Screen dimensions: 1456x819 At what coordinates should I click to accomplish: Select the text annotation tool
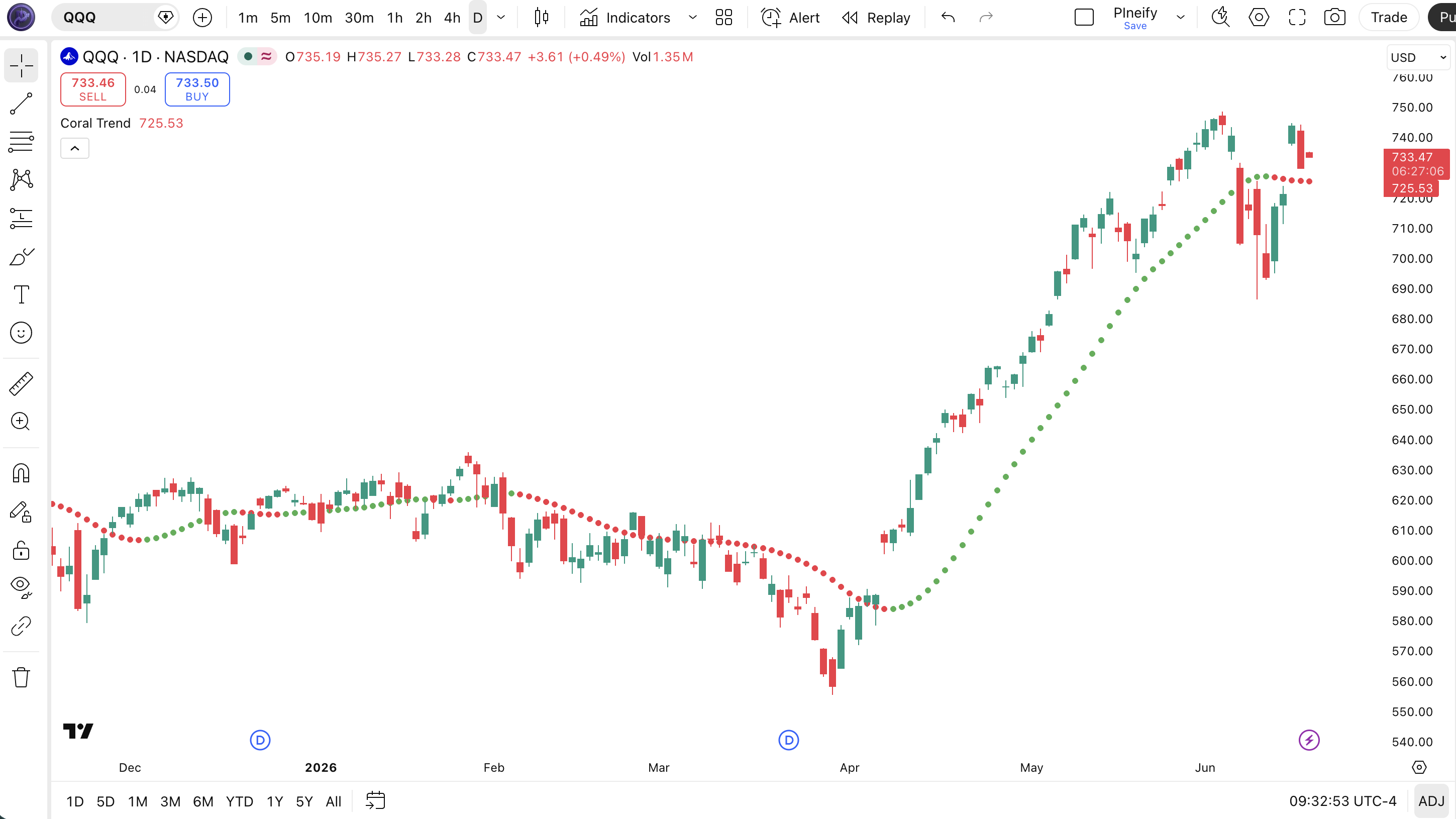21,294
